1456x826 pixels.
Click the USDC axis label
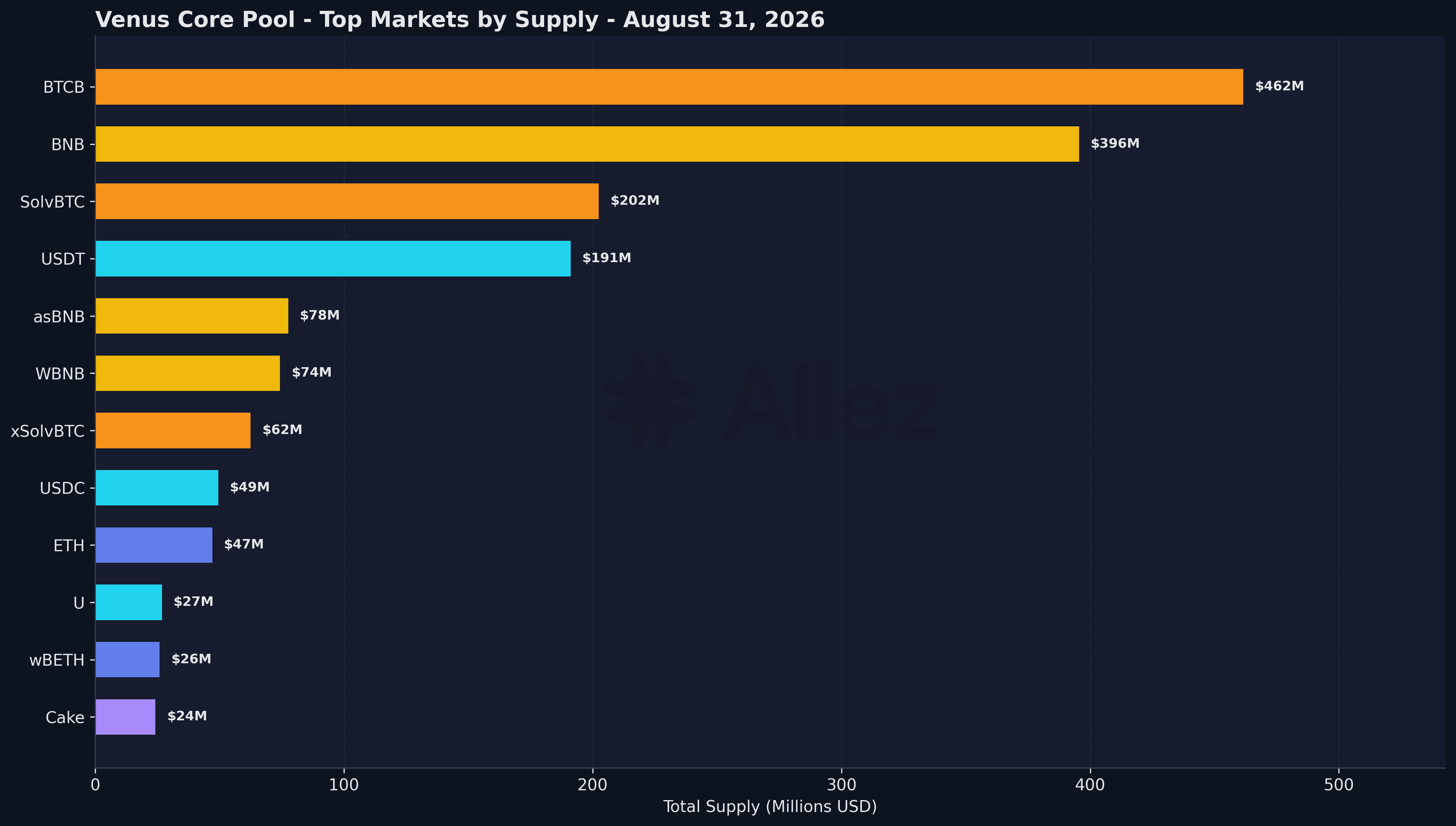(62, 489)
